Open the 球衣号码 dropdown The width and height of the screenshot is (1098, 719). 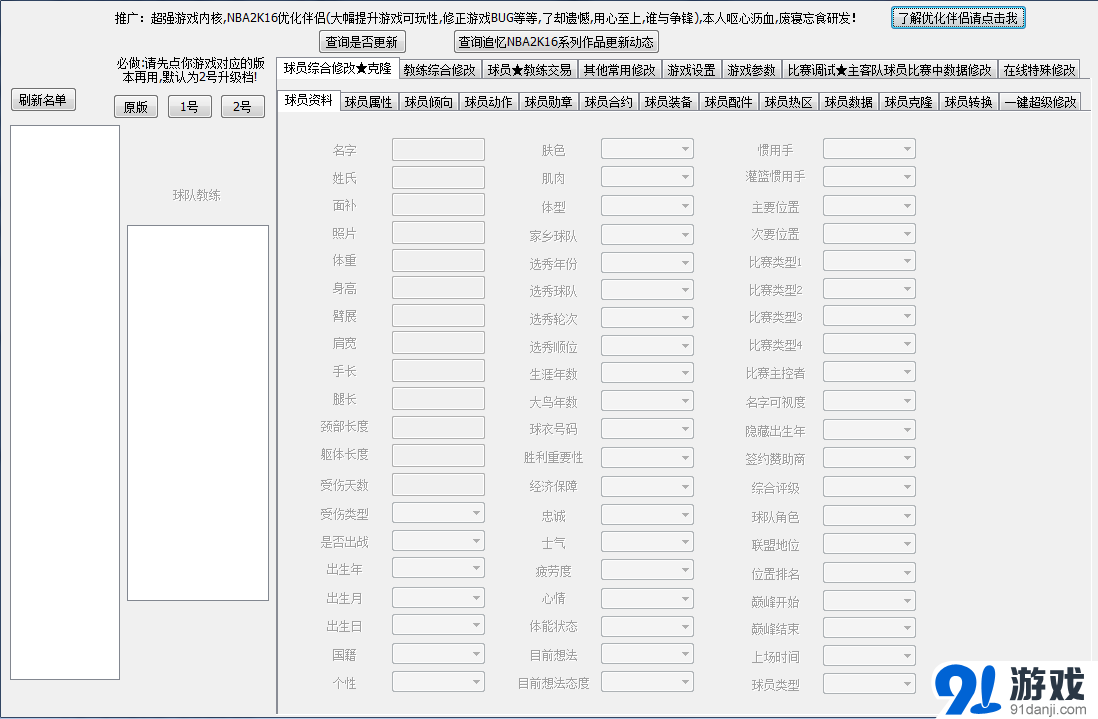[647, 428]
